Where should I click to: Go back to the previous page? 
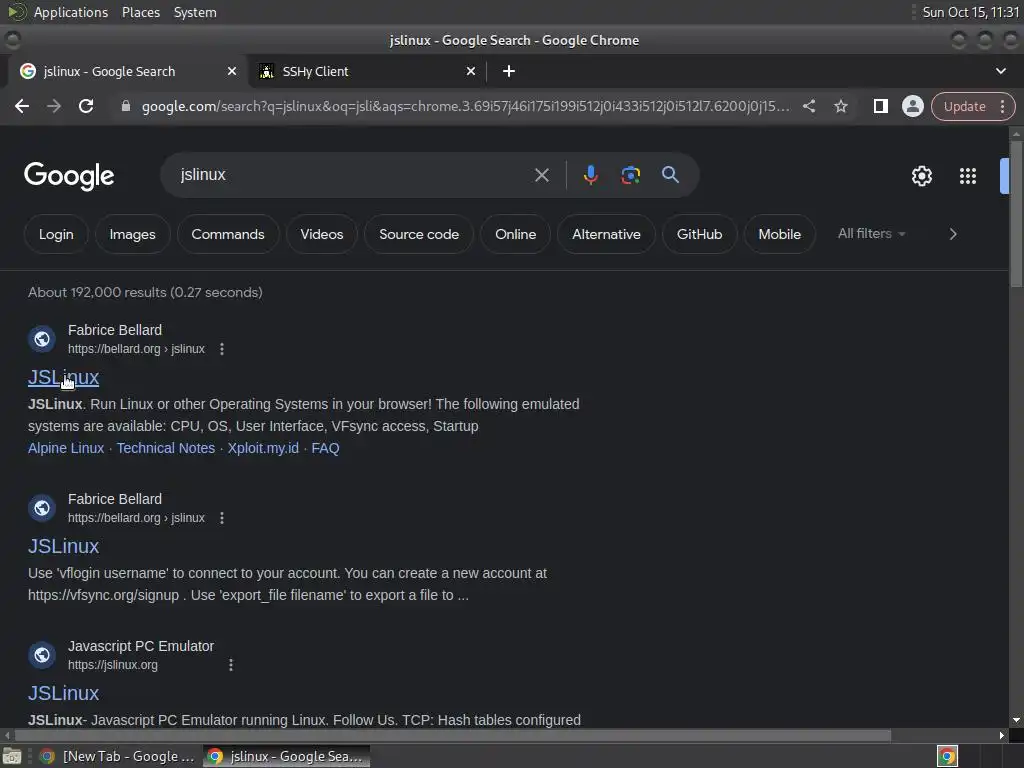[22, 106]
